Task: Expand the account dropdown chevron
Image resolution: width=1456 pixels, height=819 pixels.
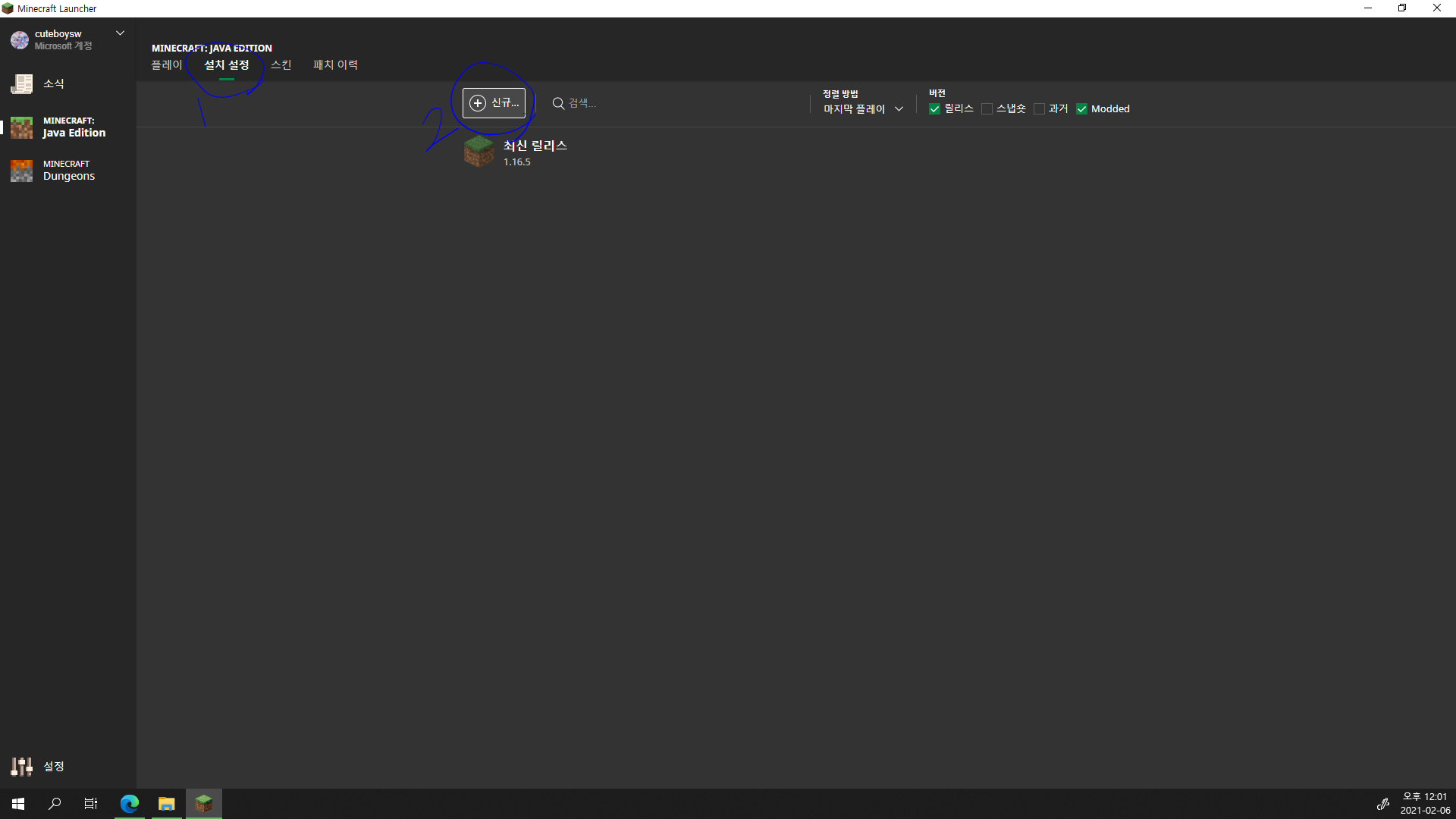Action: point(120,33)
